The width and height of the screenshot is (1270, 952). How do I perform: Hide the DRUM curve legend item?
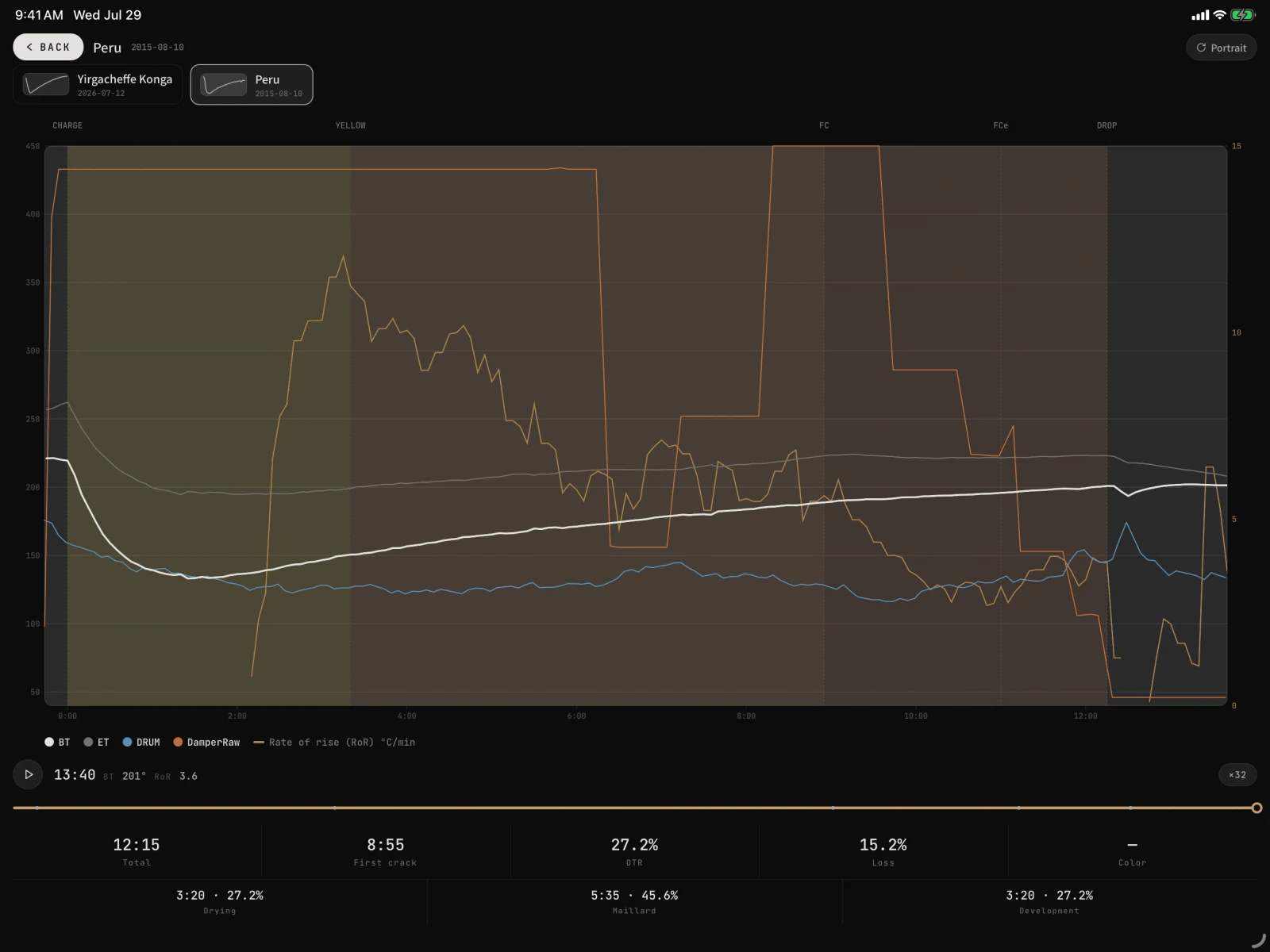(x=141, y=742)
